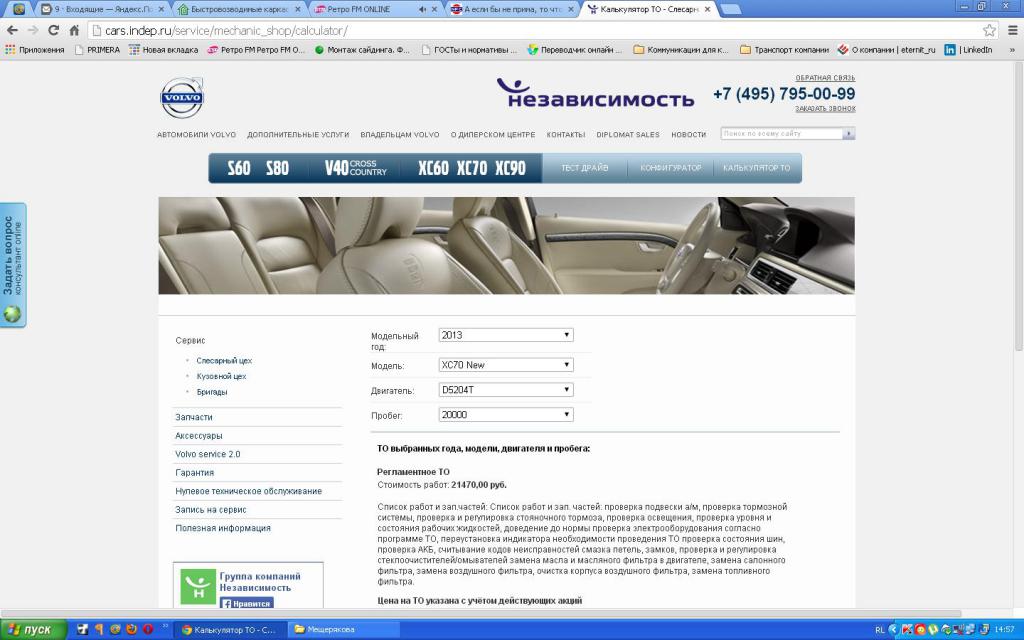Open the DIPLOMAT SALES menu item
Image resolution: width=1024 pixels, height=640 pixels.
628,135
